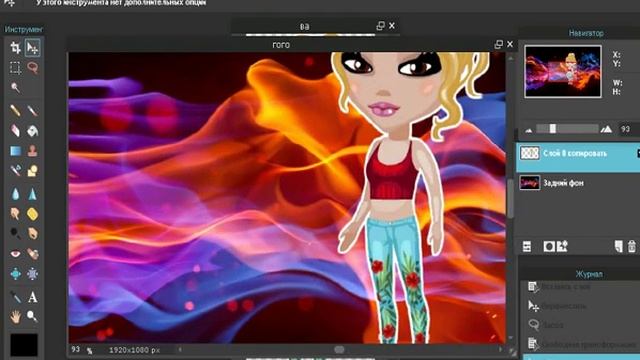The width and height of the screenshot is (640, 360).
Task: Click the 'Инструмент' toolbox header
Action: click(24, 29)
